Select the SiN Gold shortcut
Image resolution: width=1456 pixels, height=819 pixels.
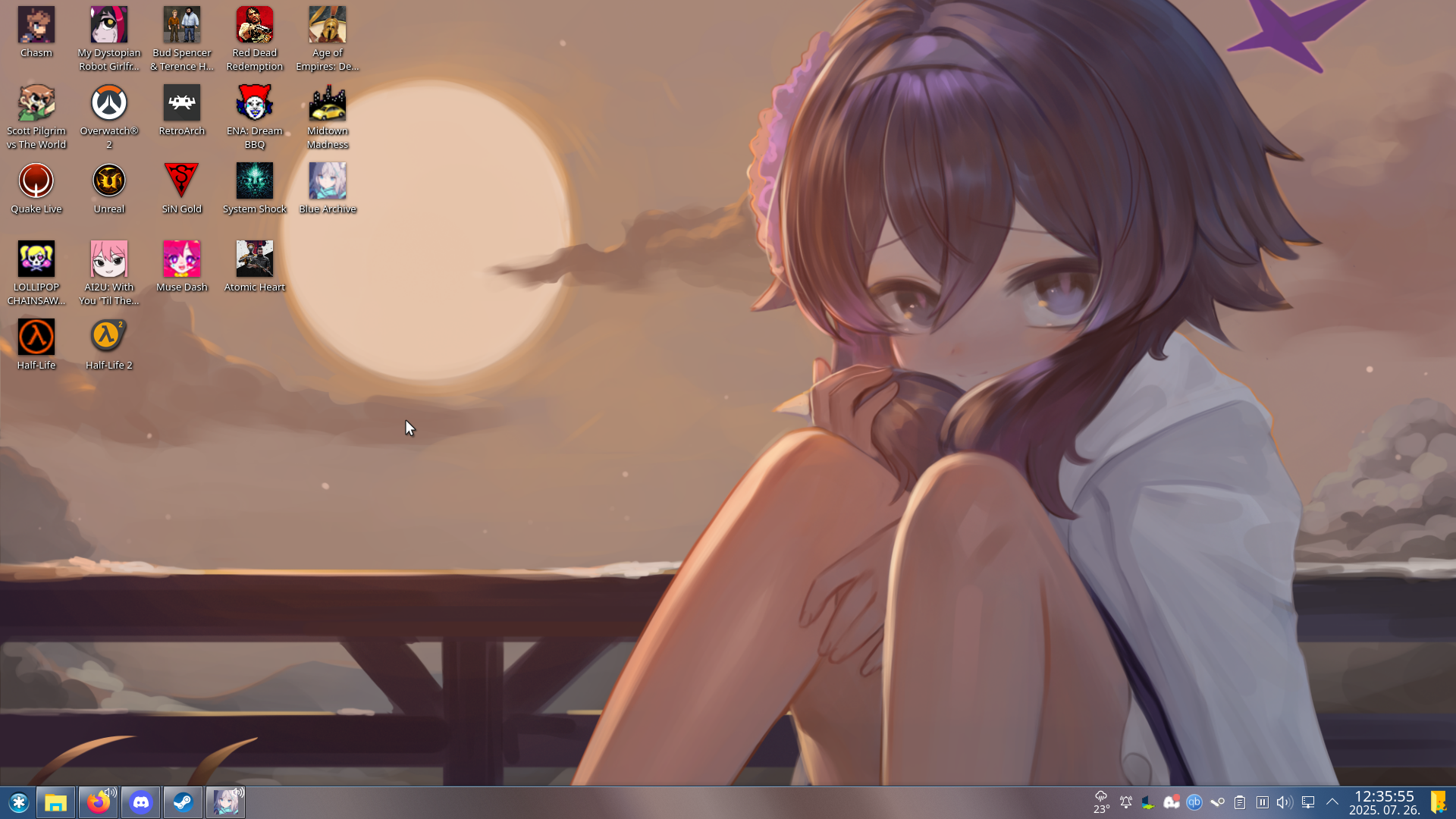tap(182, 190)
